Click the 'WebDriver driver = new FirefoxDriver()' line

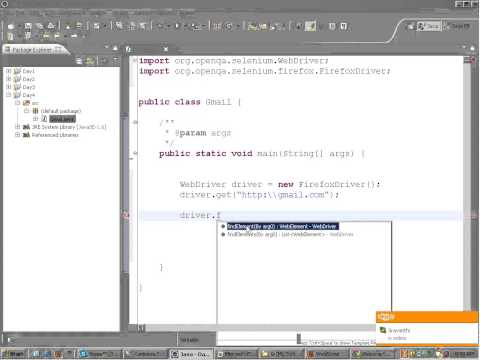(x=279, y=184)
